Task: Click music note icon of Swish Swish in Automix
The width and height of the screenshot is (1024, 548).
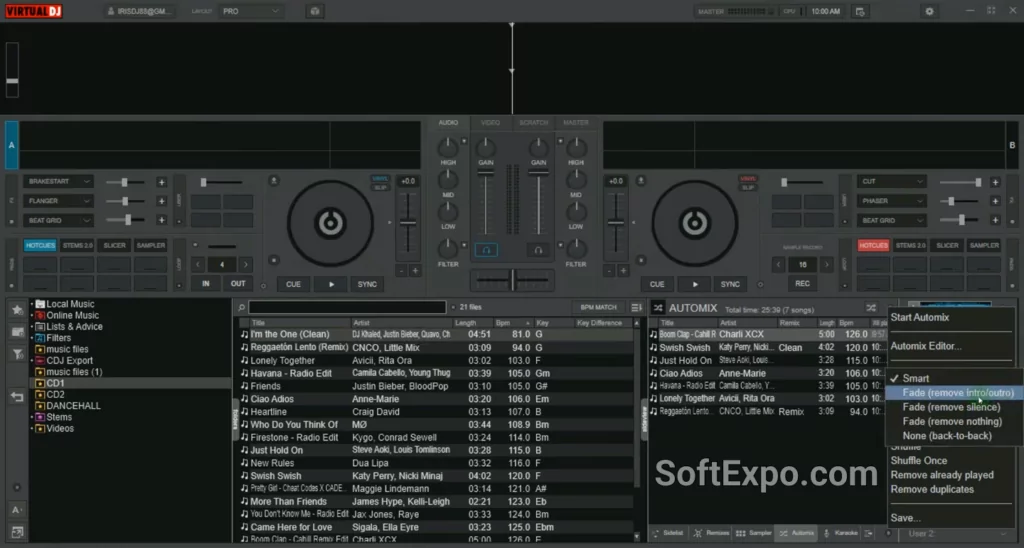Action: 654,347
